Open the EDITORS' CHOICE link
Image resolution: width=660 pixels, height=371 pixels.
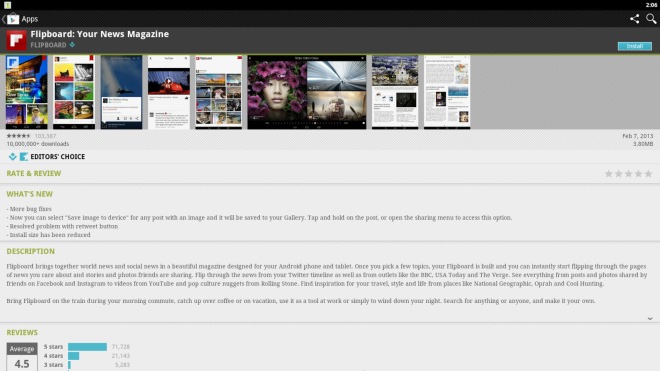(58, 157)
